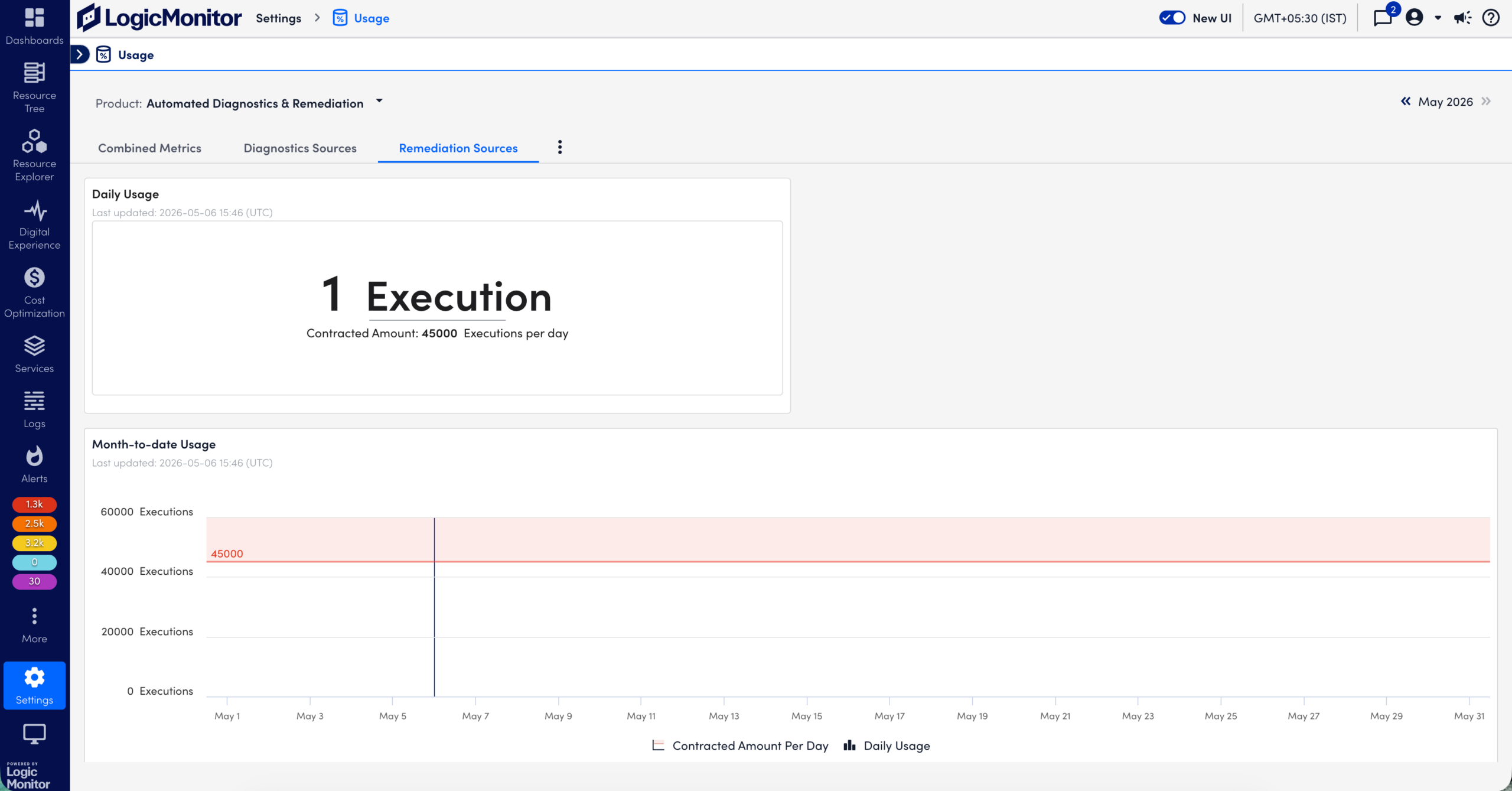Open the tabs kebab options menu
Image resolution: width=1512 pixels, height=791 pixels.
560,147
